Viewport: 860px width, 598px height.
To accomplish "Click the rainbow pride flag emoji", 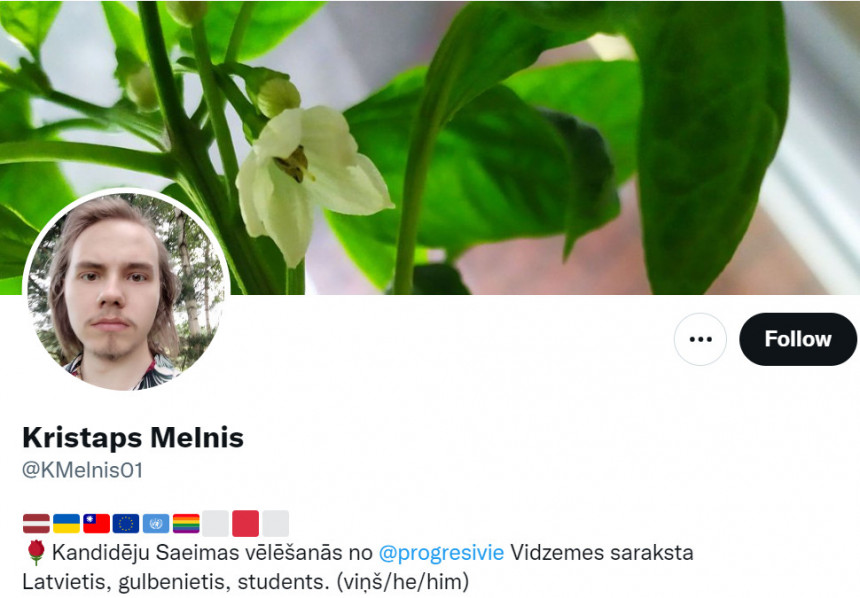I will point(186,523).
